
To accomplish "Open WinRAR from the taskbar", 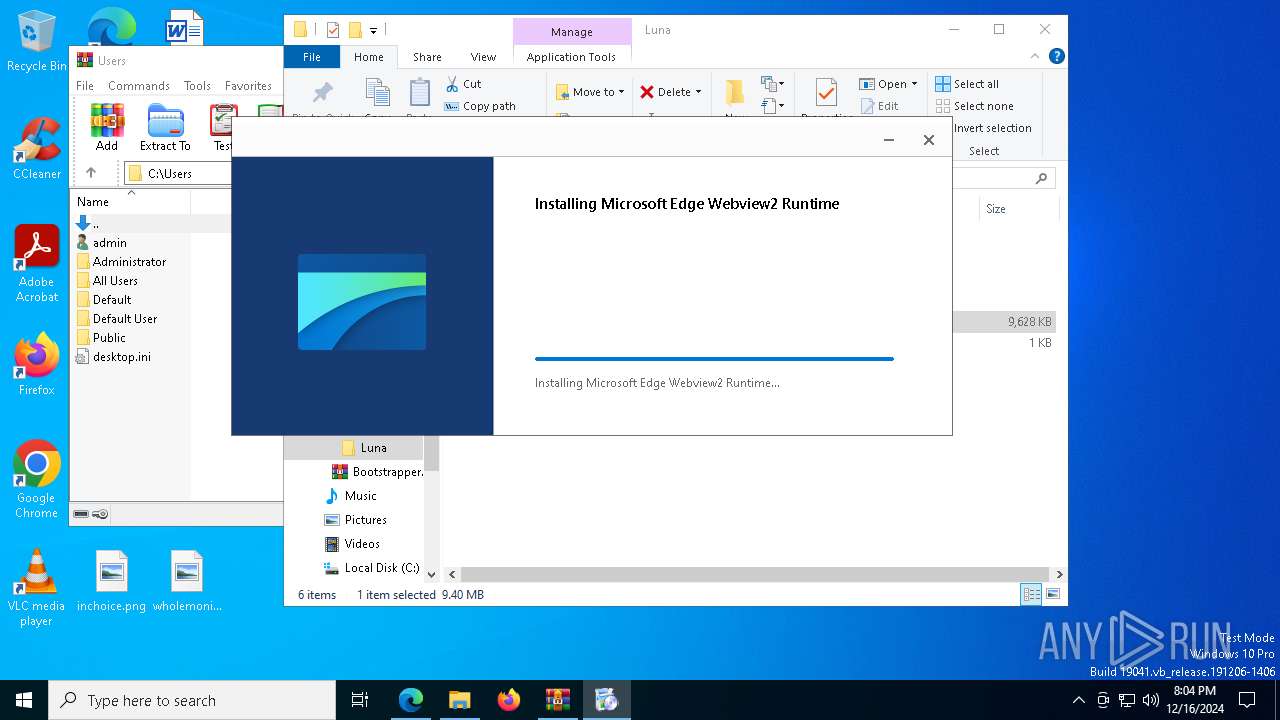I will (558, 700).
